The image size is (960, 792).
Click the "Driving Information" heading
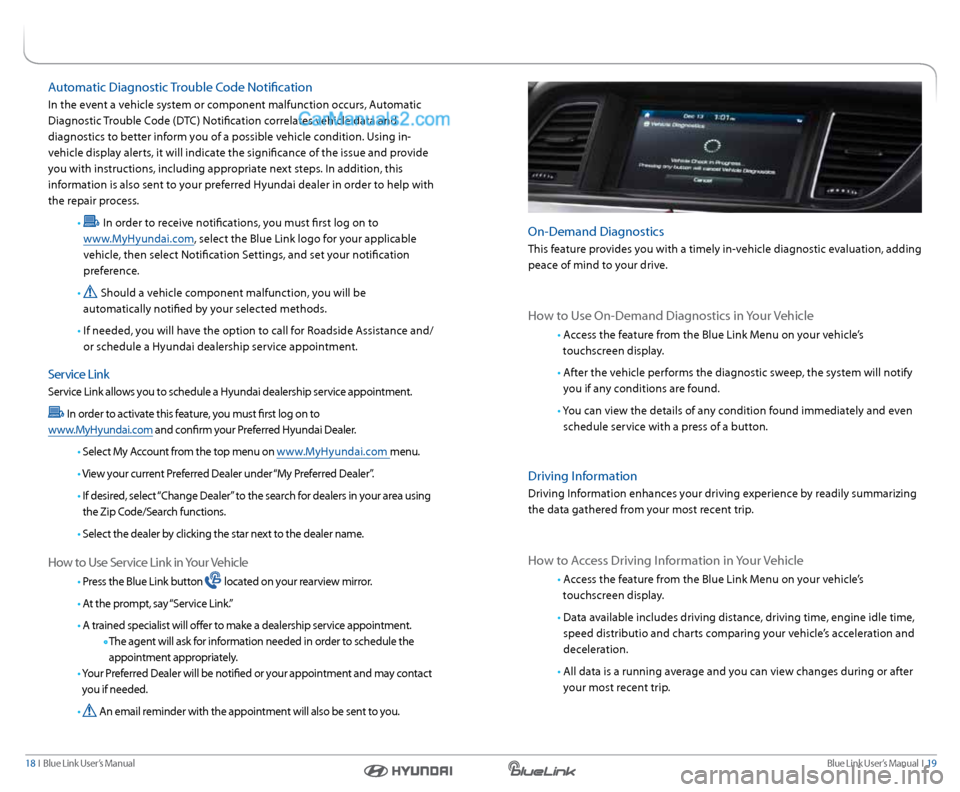[582, 476]
